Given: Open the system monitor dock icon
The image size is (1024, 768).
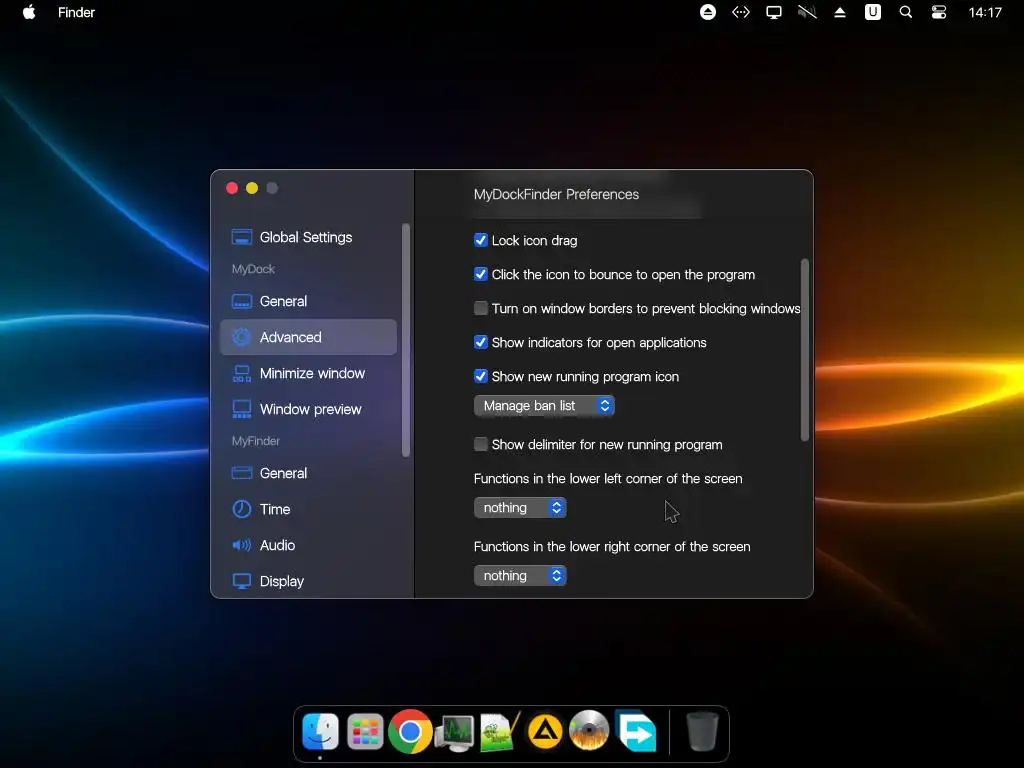Looking at the screenshot, I should (x=455, y=733).
